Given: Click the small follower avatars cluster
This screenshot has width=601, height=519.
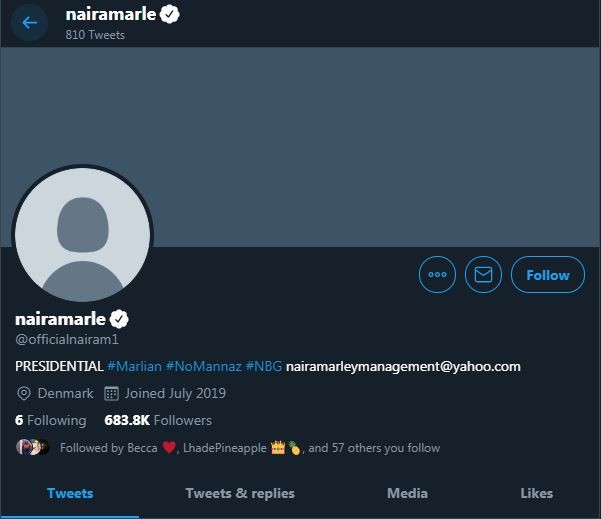Looking at the screenshot, I should [33, 447].
